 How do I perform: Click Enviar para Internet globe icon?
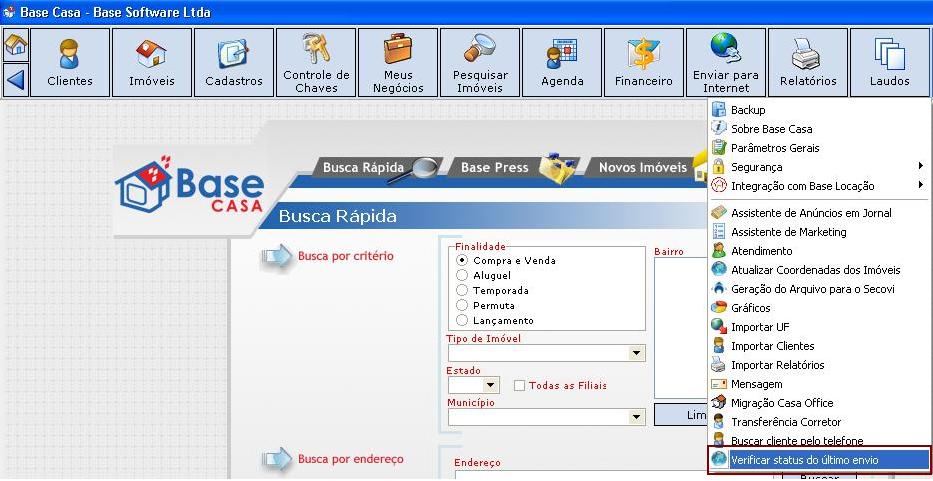pos(725,48)
